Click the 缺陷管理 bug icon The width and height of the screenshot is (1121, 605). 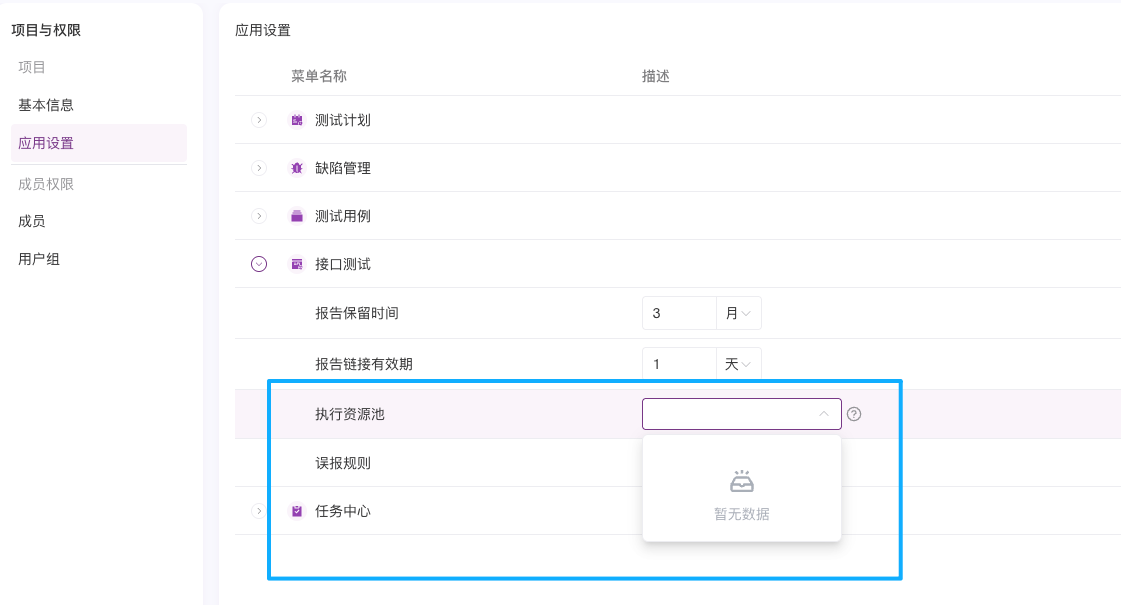coord(297,168)
